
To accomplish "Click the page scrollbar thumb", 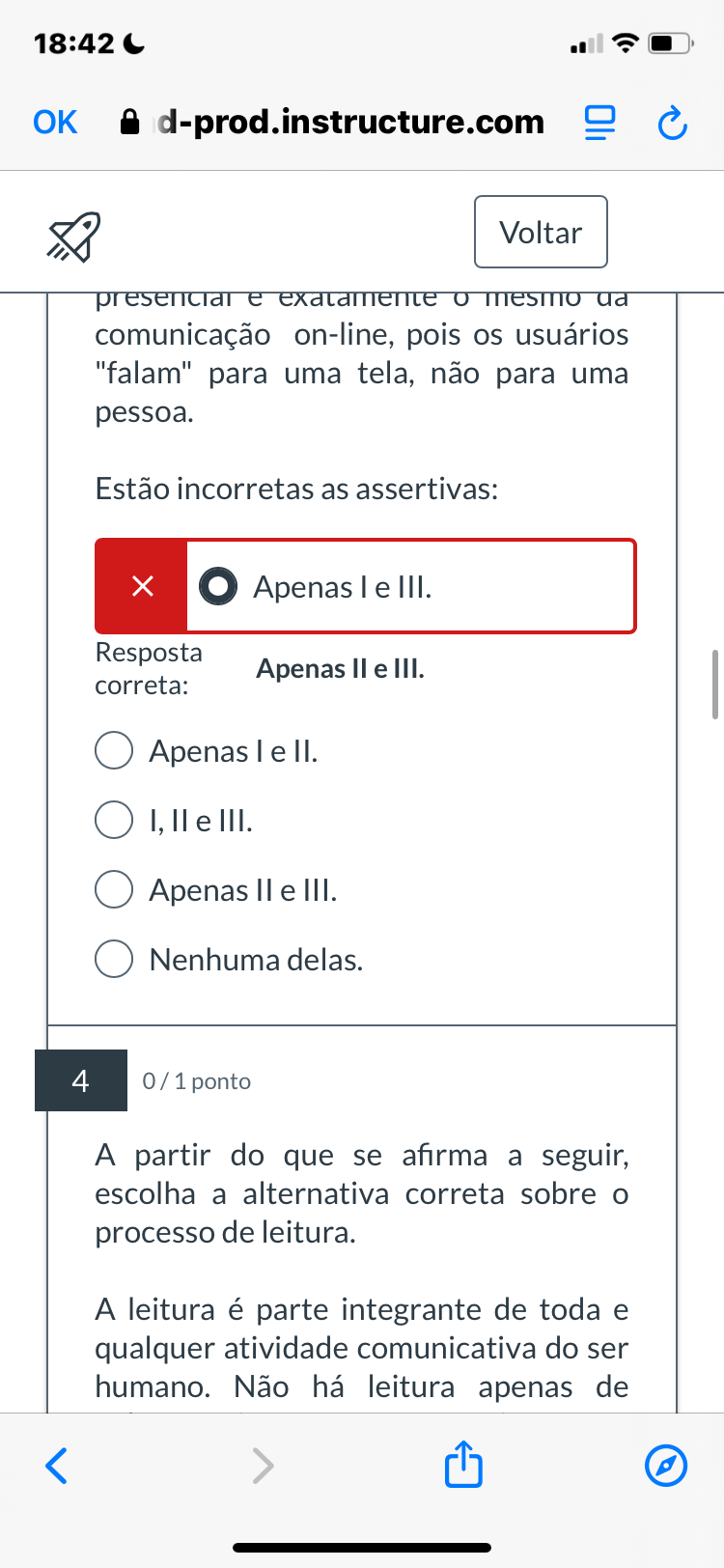I will [714, 685].
